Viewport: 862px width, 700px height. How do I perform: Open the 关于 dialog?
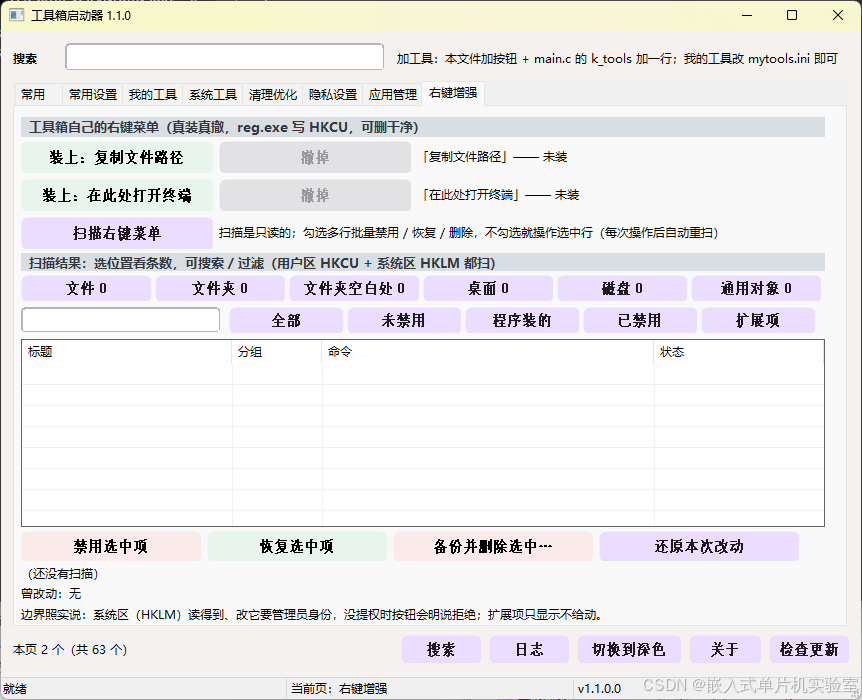coord(725,649)
